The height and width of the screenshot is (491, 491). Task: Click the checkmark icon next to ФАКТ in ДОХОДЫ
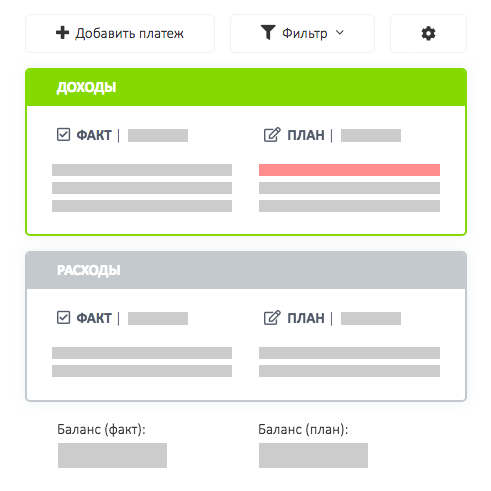(63, 135)
